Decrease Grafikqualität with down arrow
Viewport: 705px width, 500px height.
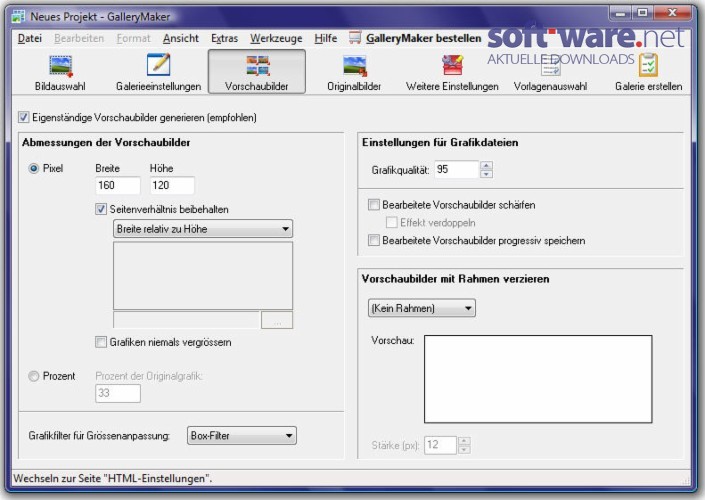click(486, 174)
